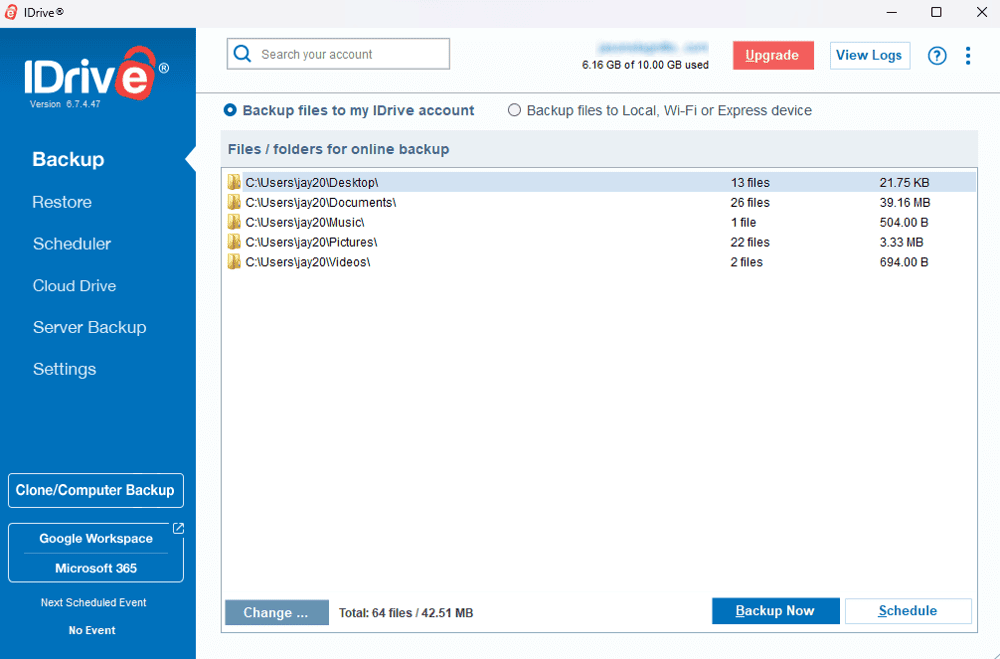Open Settings in the sidebar
The image size is (1000, 659).
(64, 369)
